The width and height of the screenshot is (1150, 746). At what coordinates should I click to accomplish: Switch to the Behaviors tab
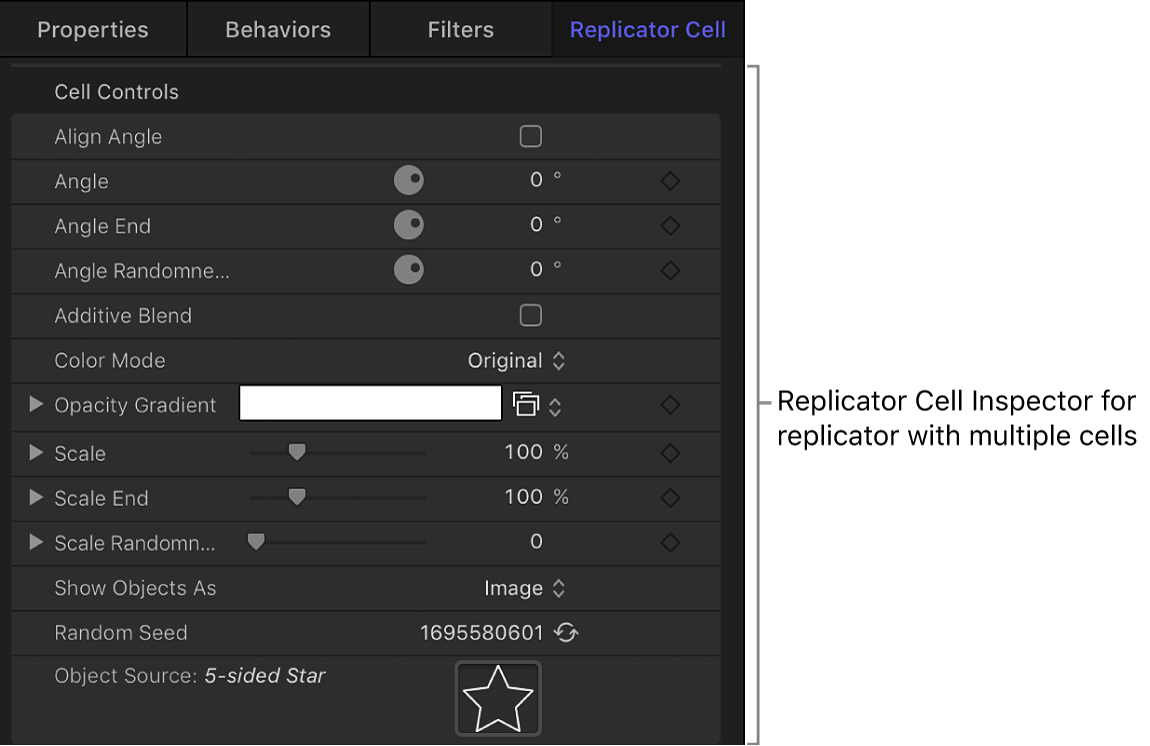pos(277,29)
